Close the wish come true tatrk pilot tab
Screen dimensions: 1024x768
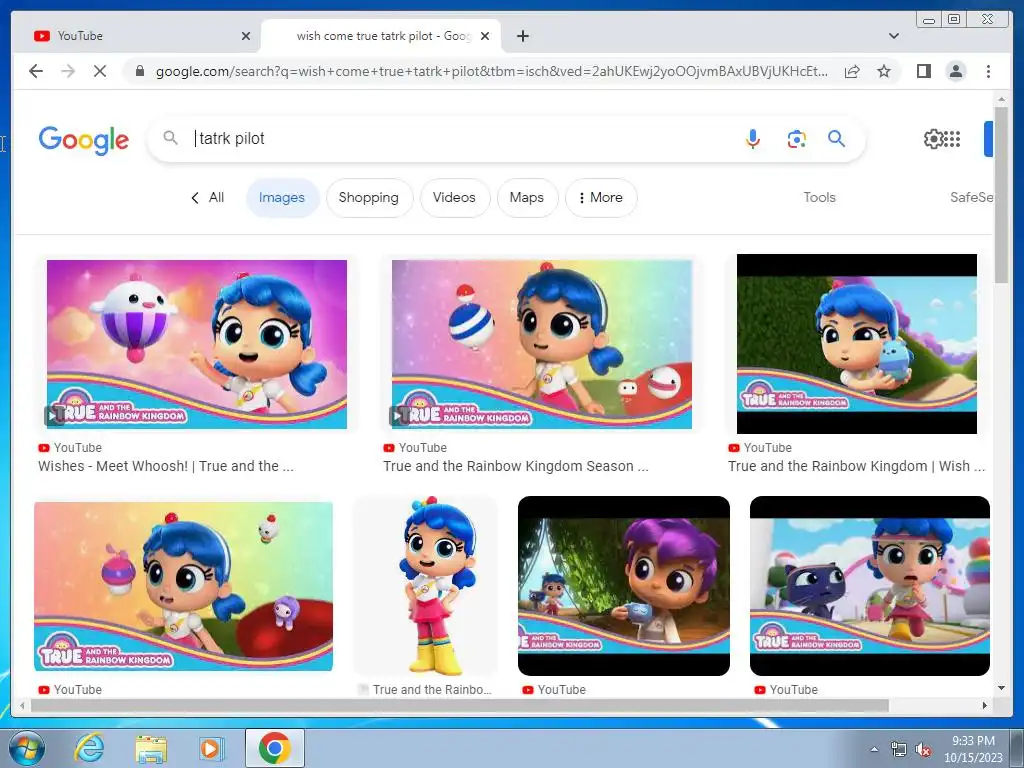pos(485,36)
